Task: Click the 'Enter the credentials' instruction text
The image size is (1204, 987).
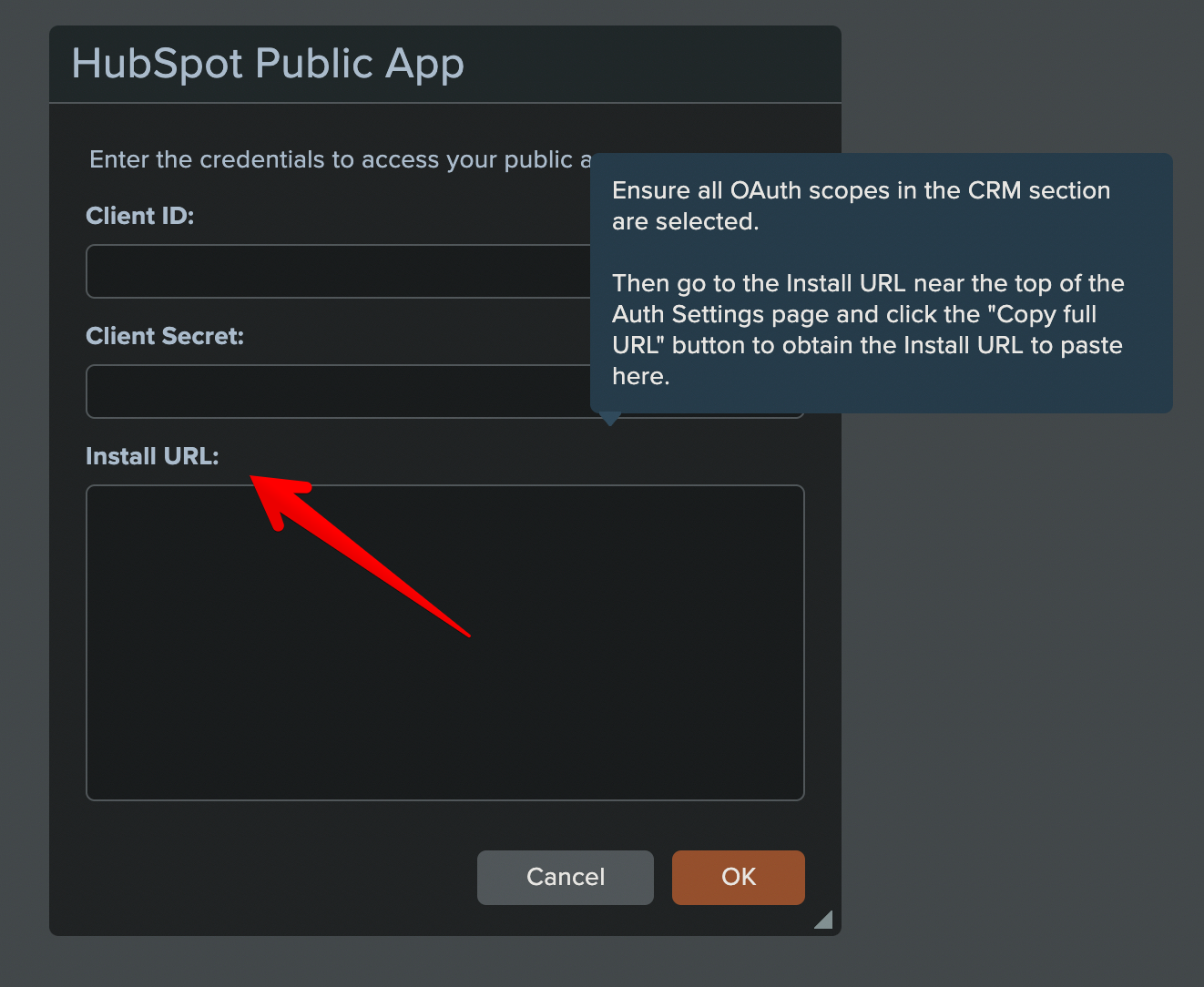Action: click(x=340, y=159)
